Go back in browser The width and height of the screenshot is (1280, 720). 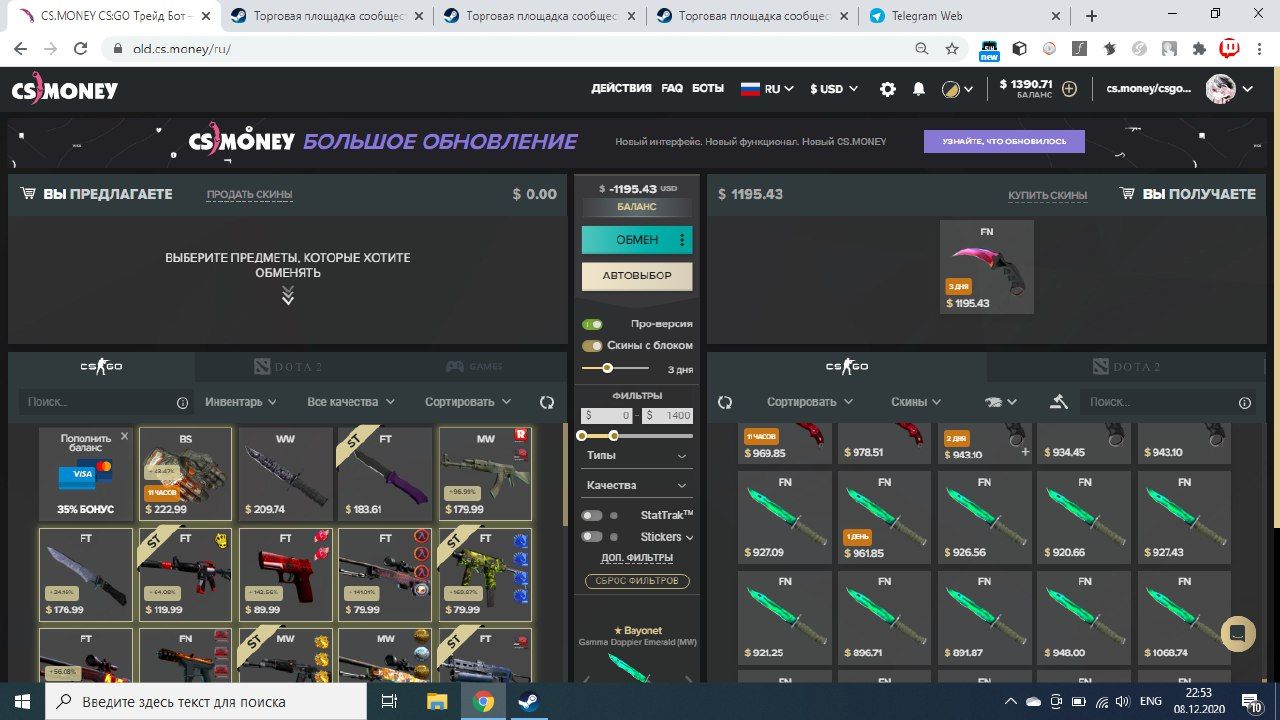pyautogui.click(x=21, y=48)
